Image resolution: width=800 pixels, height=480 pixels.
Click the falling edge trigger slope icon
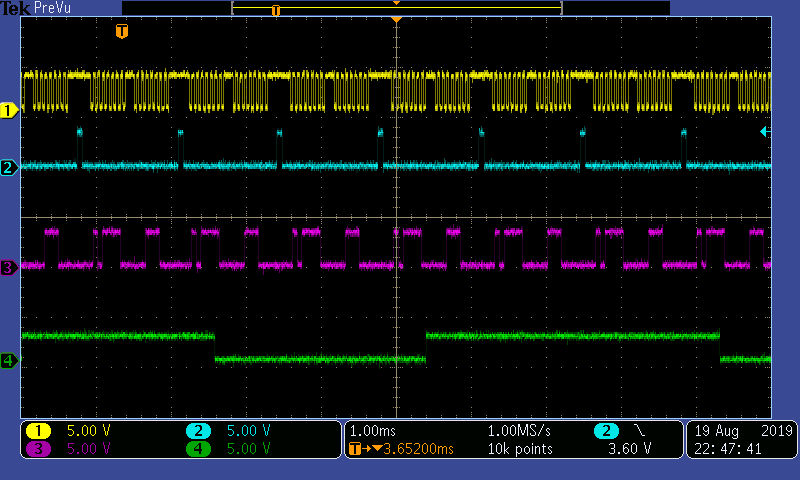point(639,431)
